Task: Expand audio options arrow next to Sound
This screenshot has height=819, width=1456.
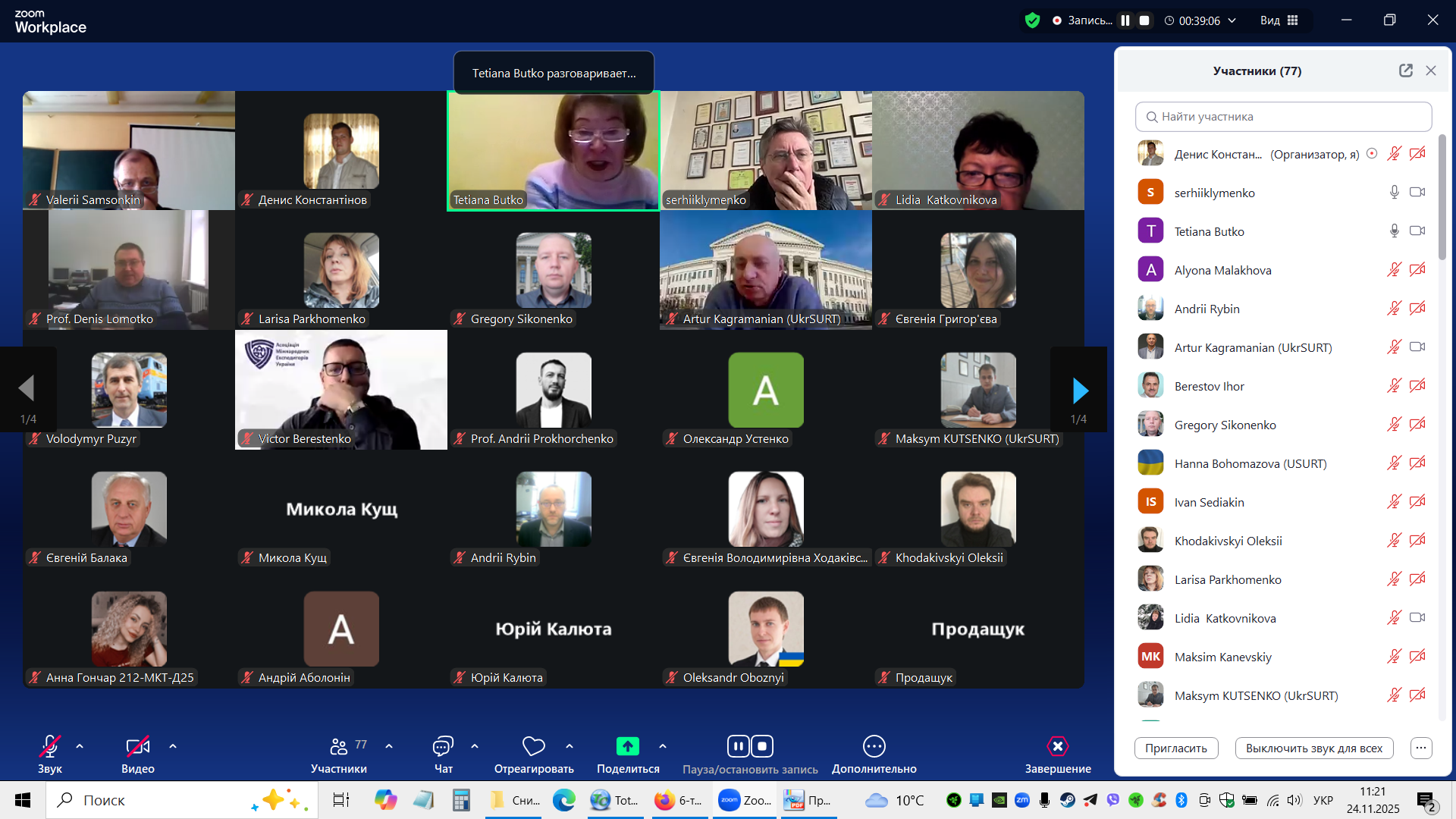Action: coord(80,747)
